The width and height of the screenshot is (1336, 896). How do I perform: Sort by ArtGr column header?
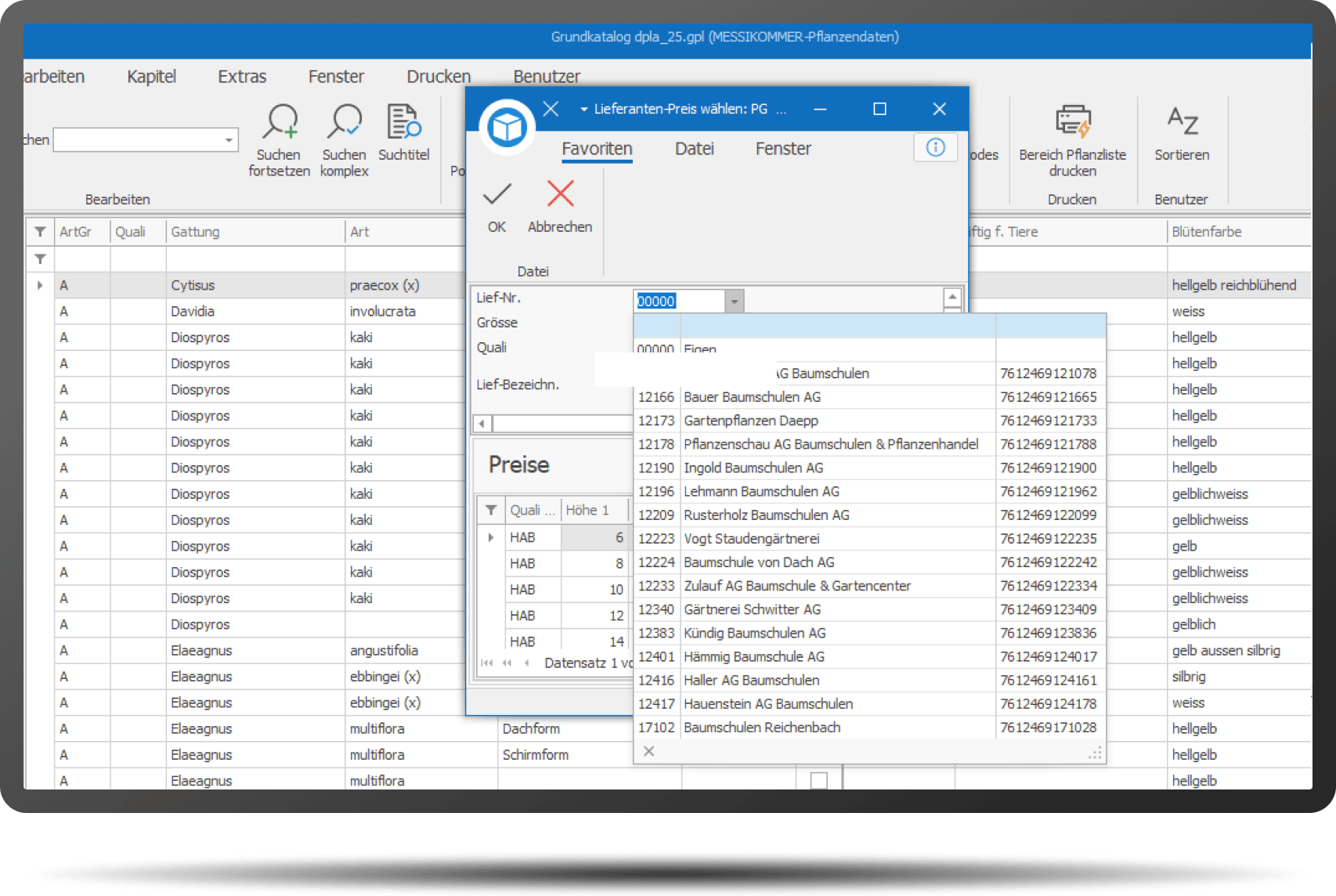[81, 232]
